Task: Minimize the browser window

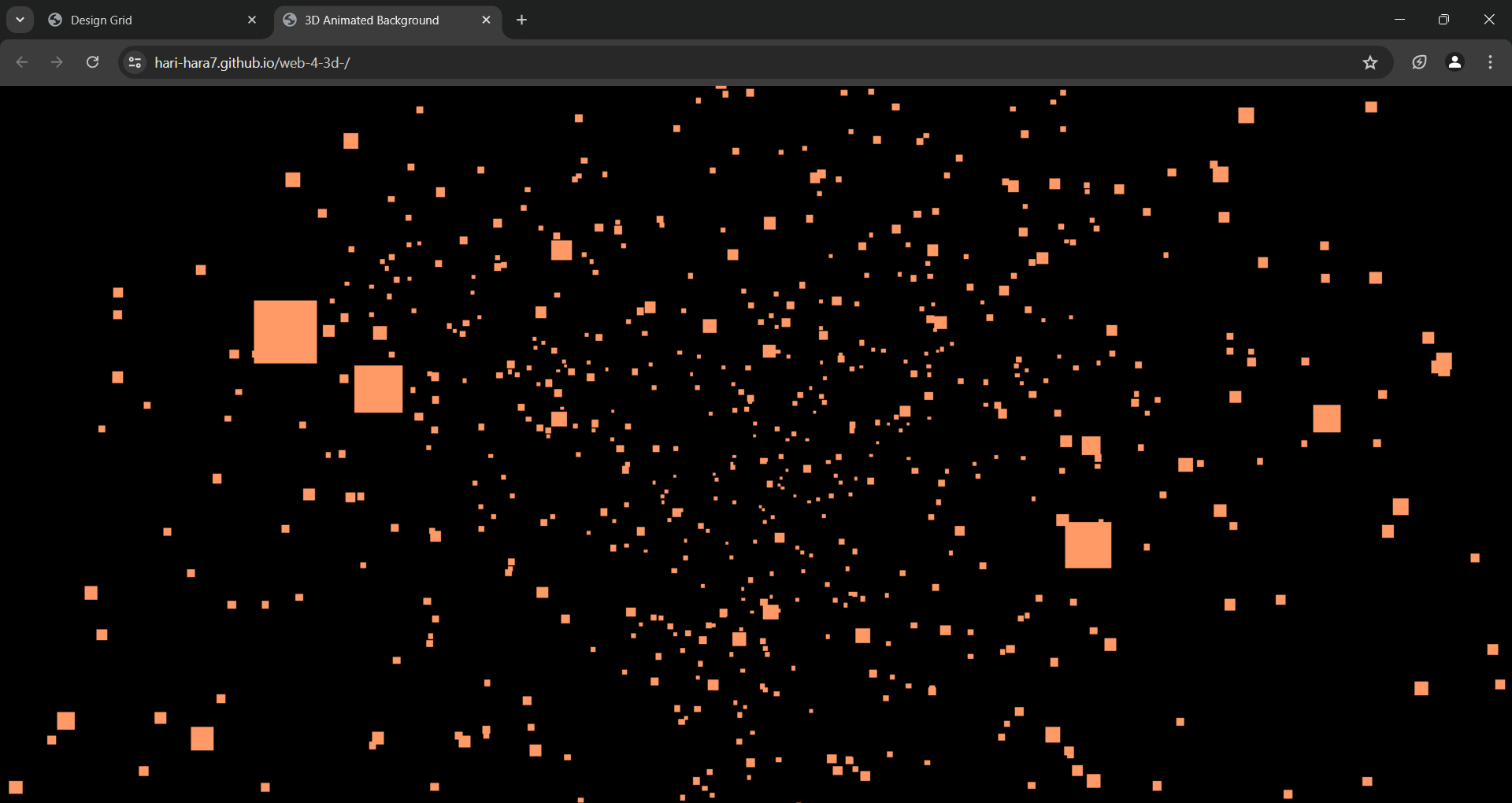Action: (x=1399, y=20)
